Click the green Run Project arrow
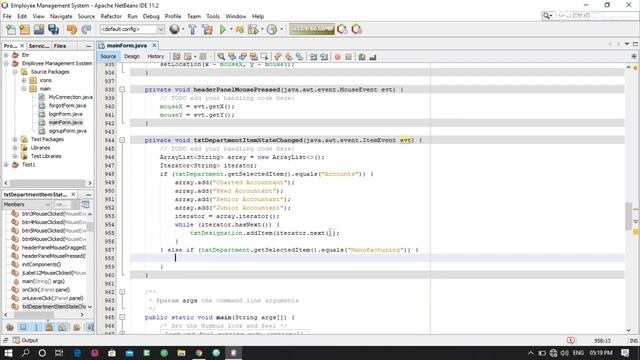 pyautogui.click(x=223, y=29)
